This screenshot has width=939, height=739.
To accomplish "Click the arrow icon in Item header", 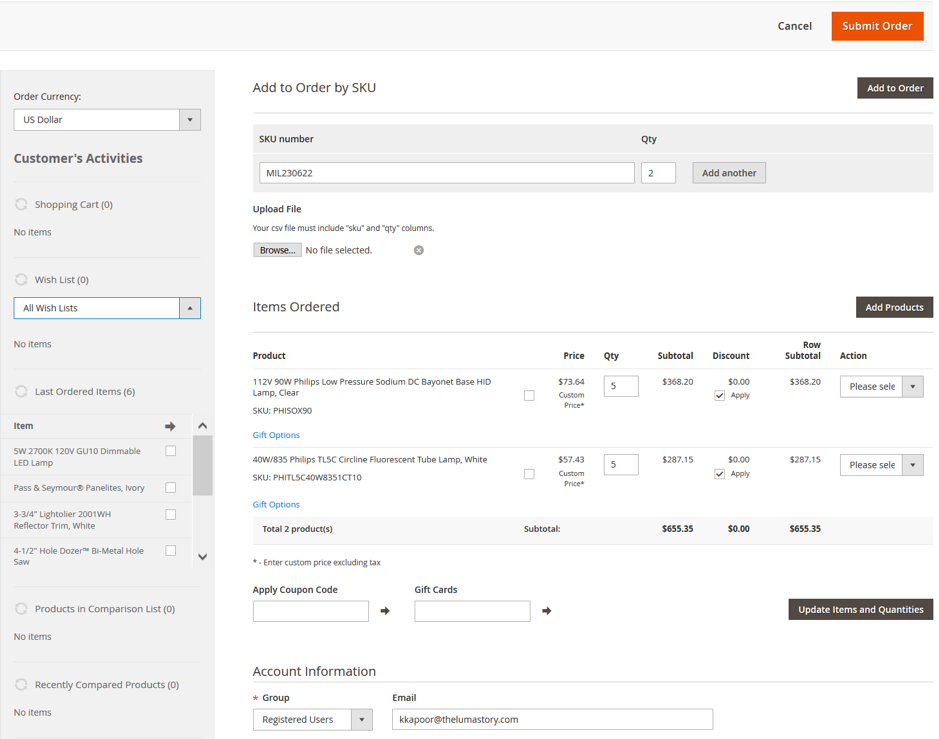I will [170, 426].
